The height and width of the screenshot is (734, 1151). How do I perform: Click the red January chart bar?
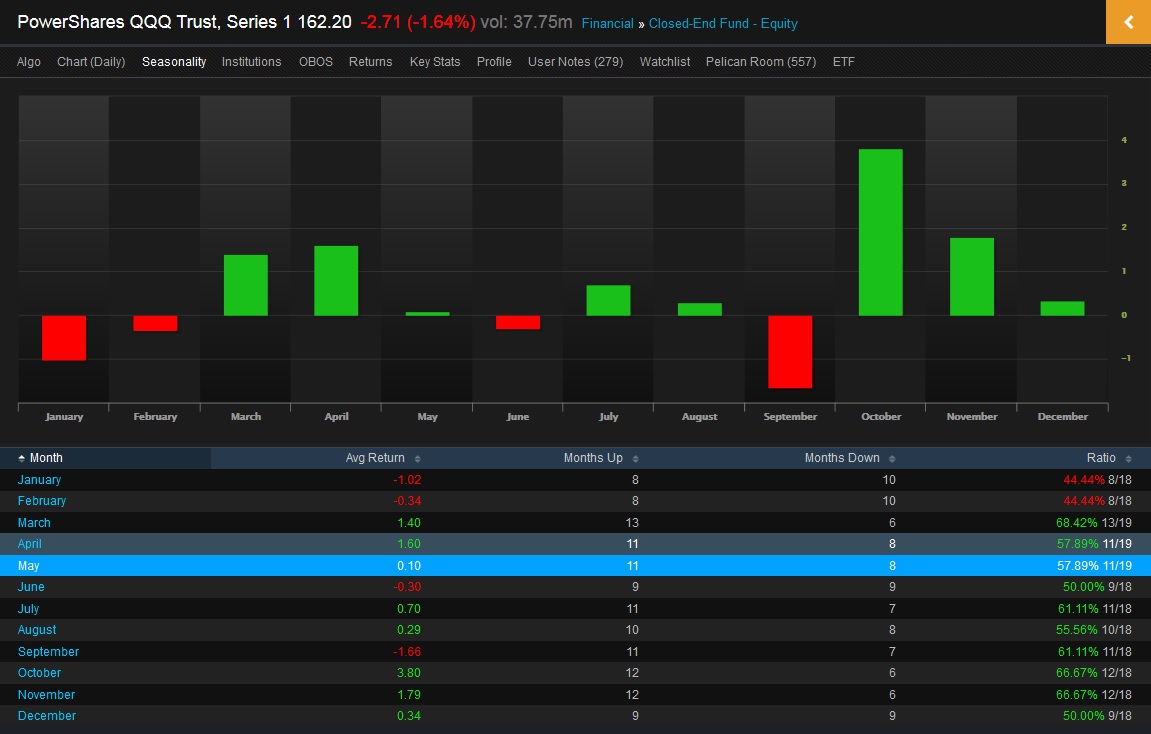pos(64,338)
